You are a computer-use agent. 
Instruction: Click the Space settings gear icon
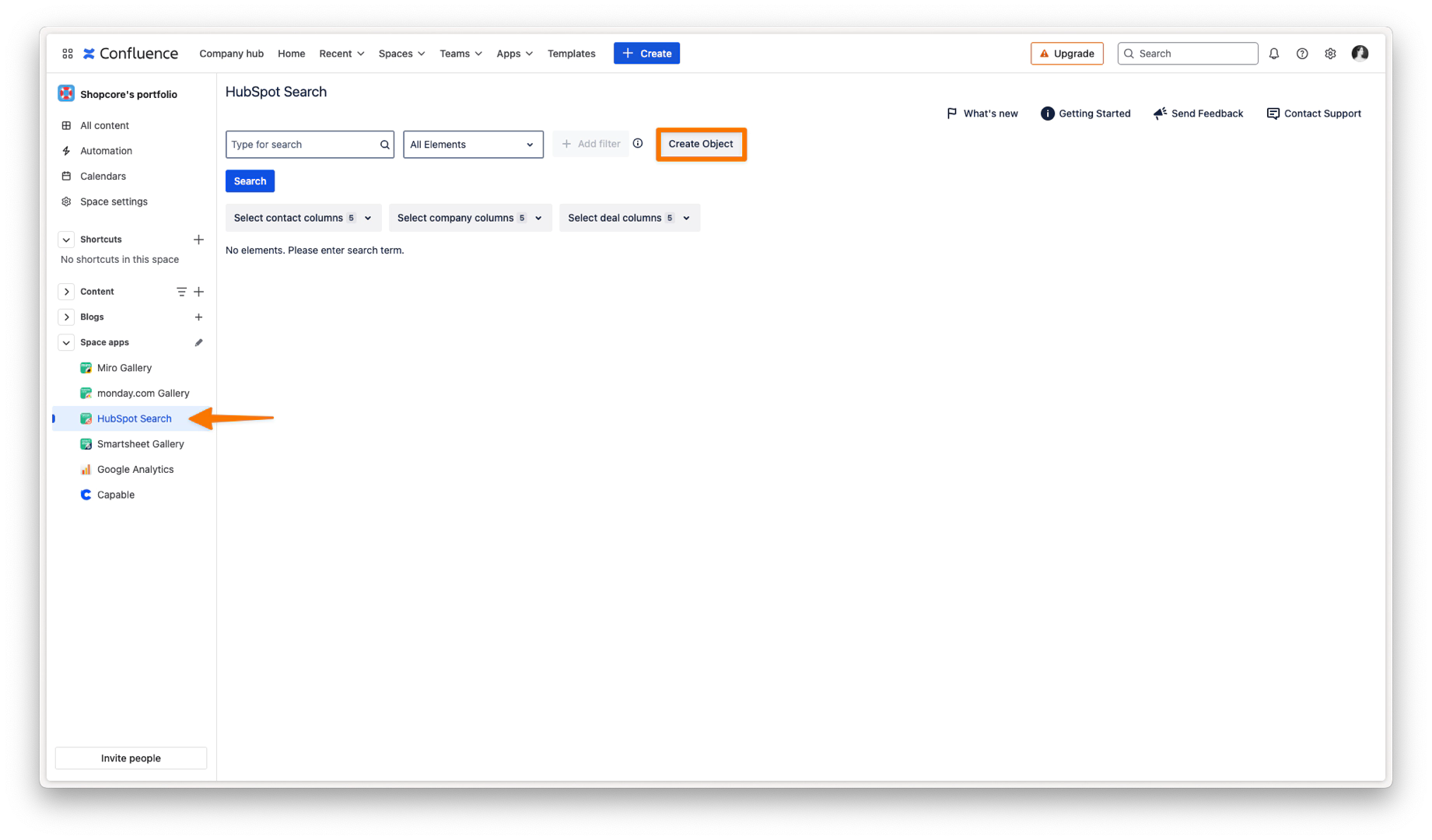[x=66, y=201]
